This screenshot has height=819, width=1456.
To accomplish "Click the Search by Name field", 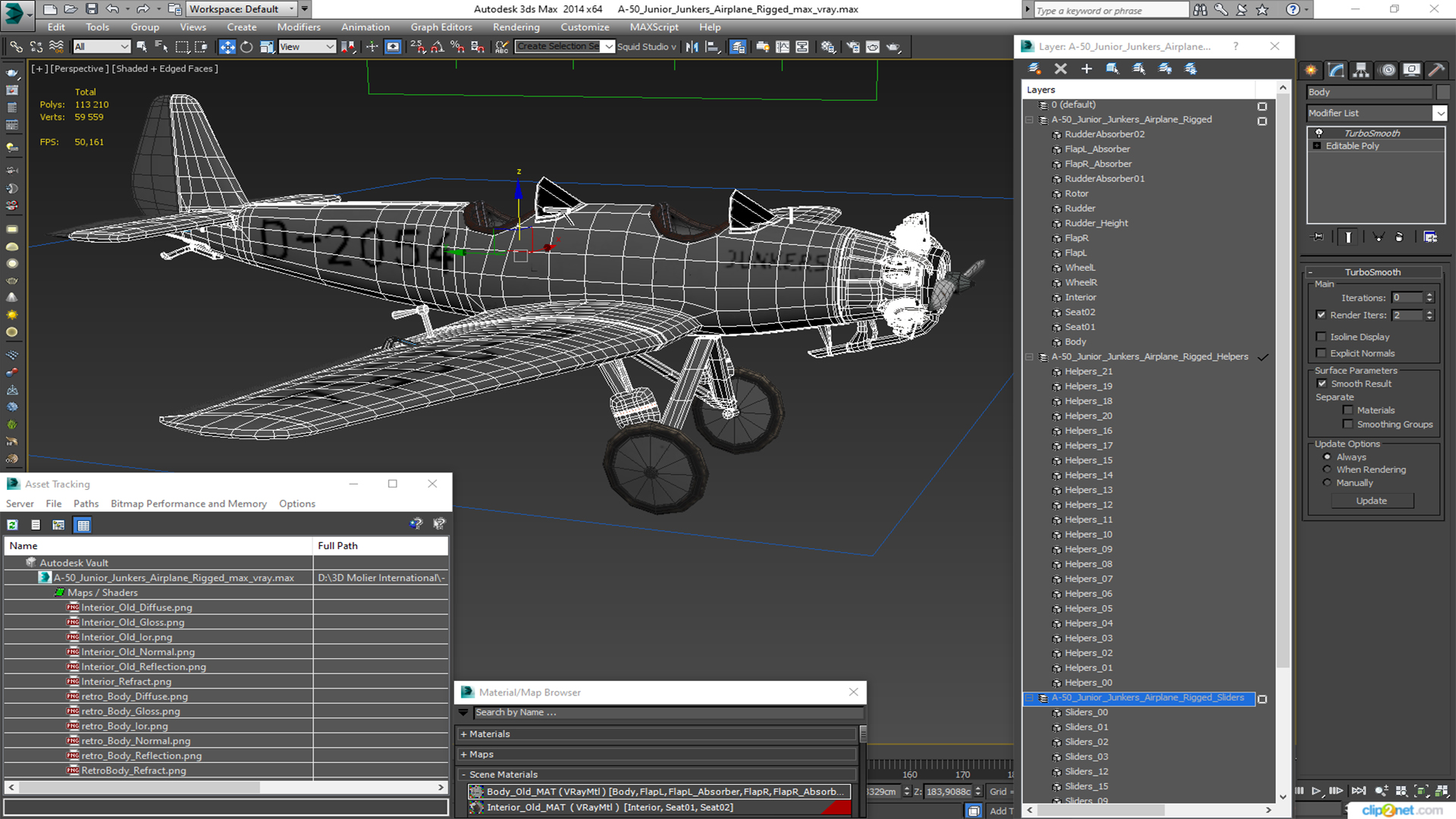I will click(x=668, y=713).
